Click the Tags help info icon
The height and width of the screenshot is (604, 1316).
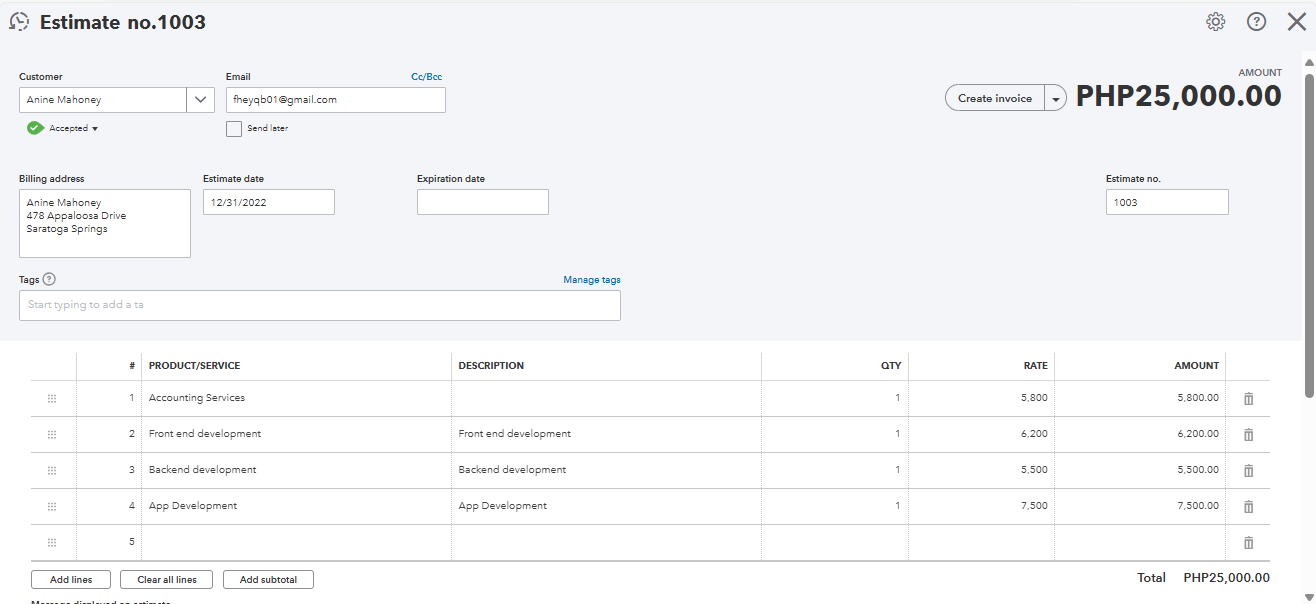point(49,280)
